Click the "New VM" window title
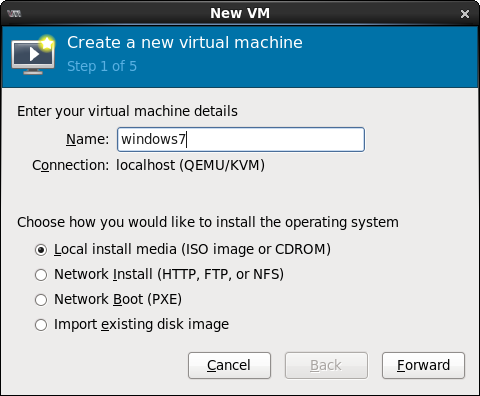Viewport: 480px width, 396px height. (240, 14)
